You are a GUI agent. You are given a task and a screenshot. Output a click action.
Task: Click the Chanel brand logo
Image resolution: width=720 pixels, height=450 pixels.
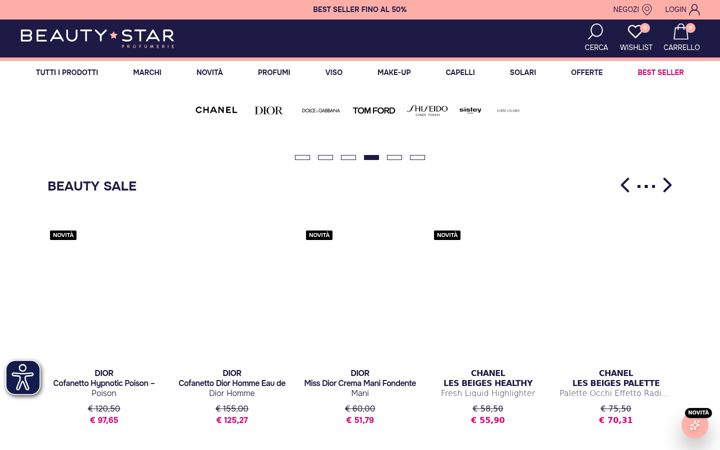[216, 110]
